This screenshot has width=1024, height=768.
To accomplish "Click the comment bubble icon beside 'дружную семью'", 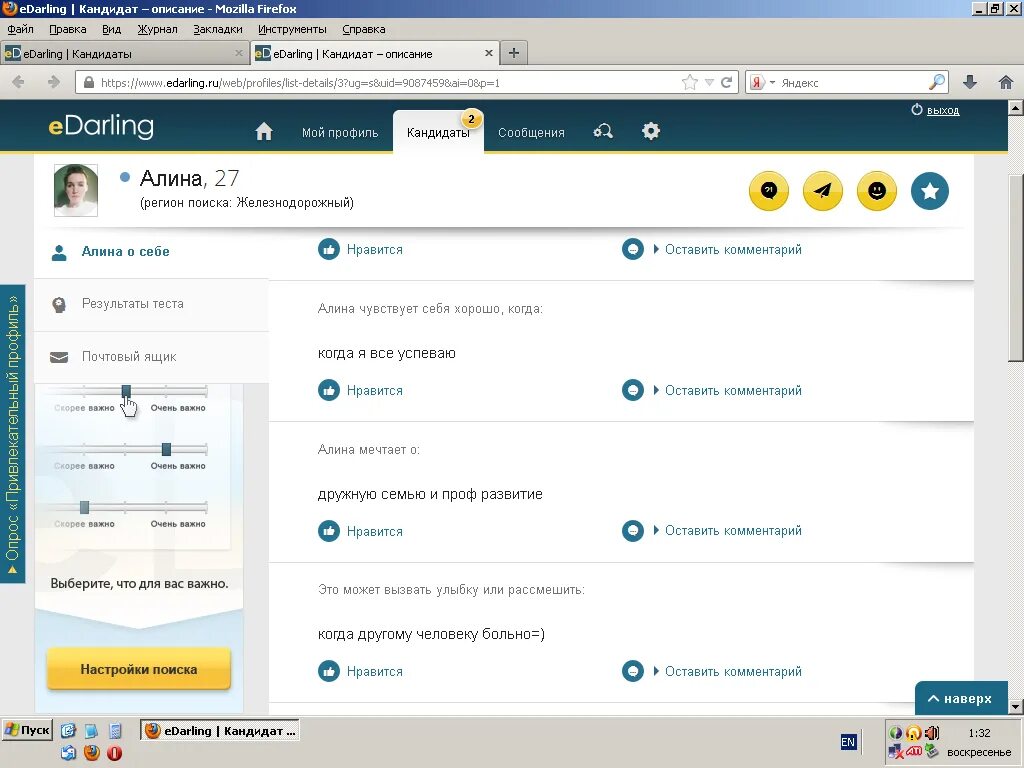I will click(633, 531).
